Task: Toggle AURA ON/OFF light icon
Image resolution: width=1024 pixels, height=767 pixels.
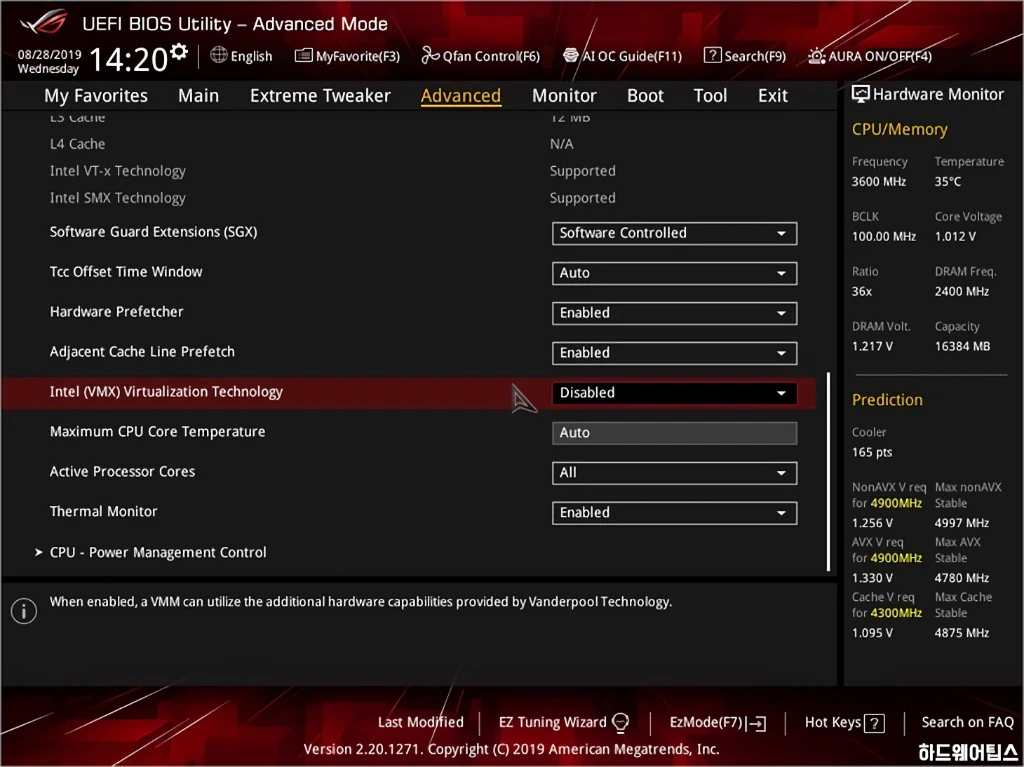Action: point(816,56)
